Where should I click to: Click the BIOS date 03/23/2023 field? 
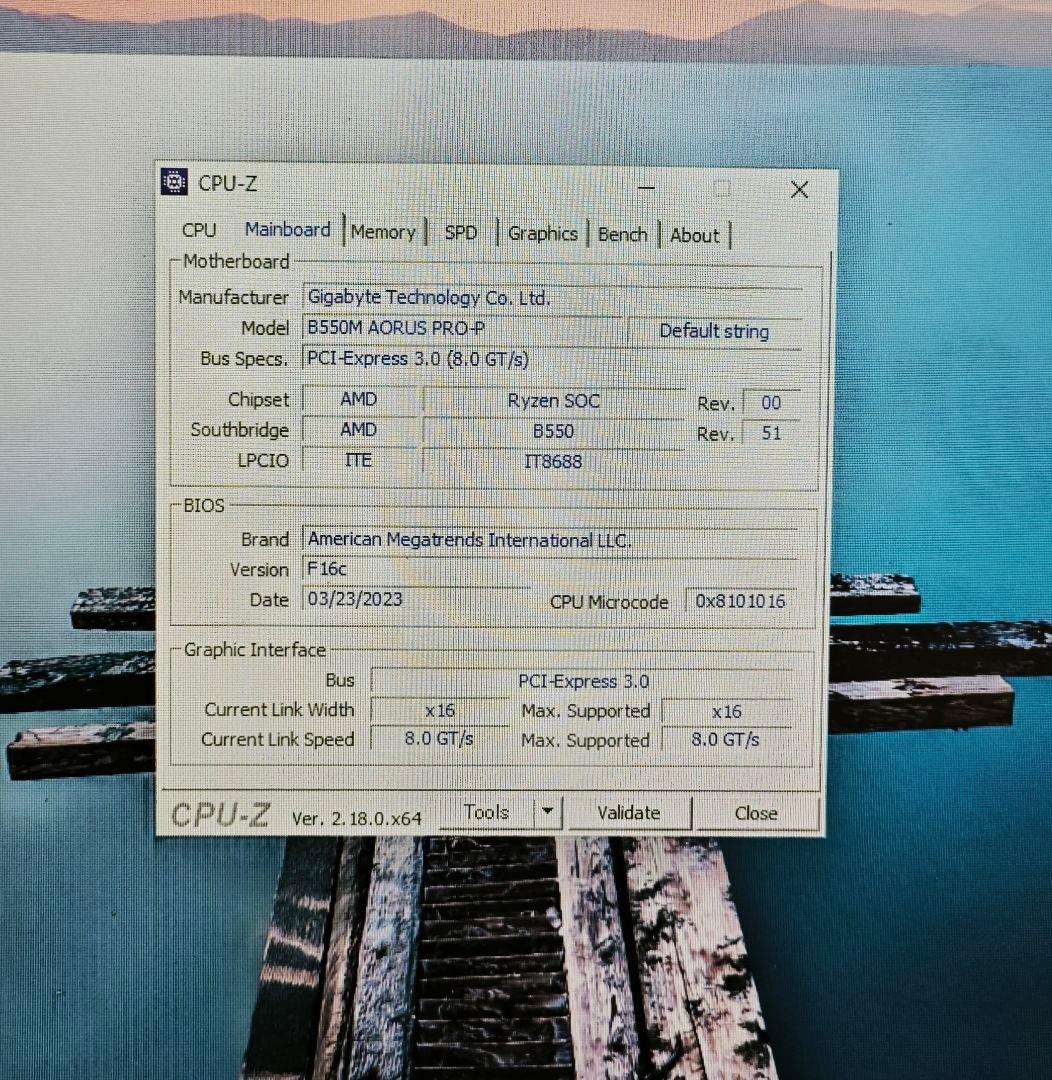pyautogui.click(x=416, y=599)
